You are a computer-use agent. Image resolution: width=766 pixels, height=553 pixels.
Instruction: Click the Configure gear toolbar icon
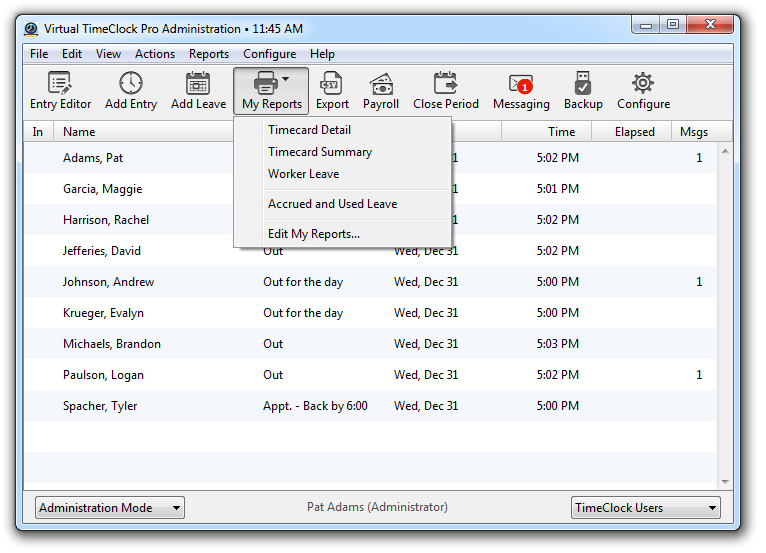pyautogui.click(x=642, y=83)
